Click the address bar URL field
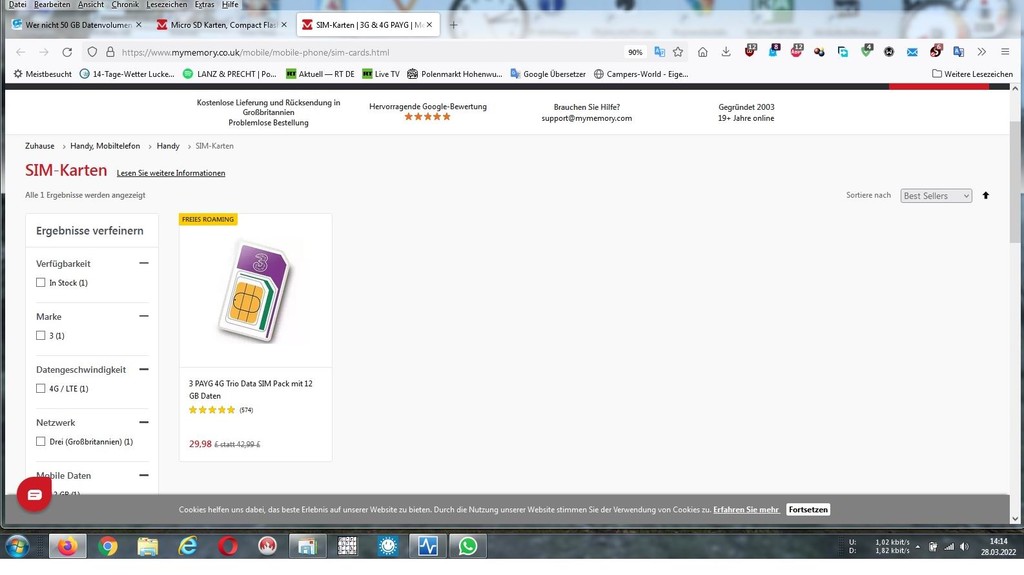Screen dimensions: 1024x575 (369, 52)
